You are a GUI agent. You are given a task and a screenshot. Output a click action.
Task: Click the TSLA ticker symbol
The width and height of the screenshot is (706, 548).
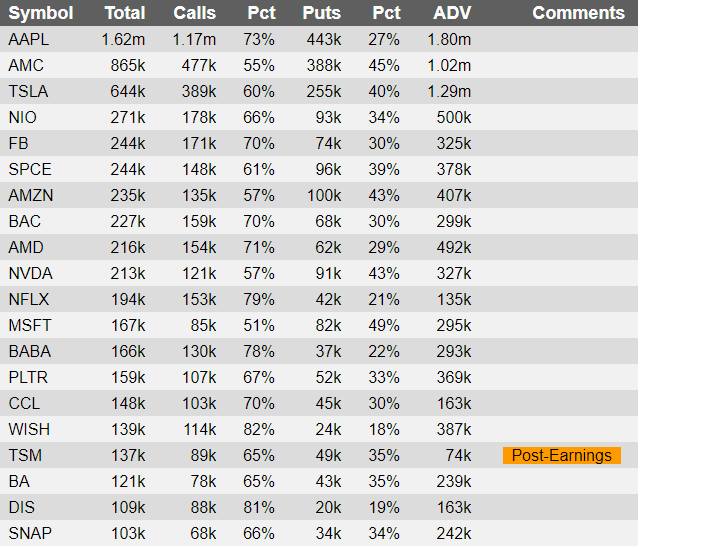28,91
